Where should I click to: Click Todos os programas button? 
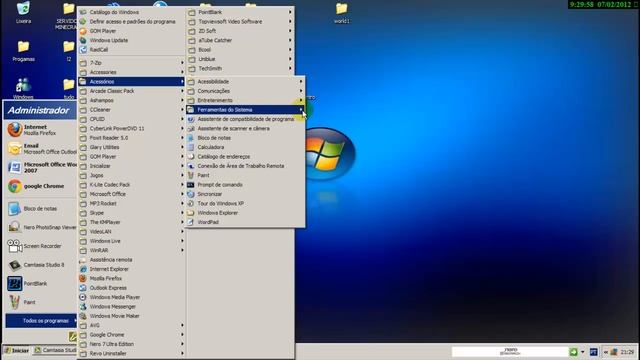click(41, 321)
